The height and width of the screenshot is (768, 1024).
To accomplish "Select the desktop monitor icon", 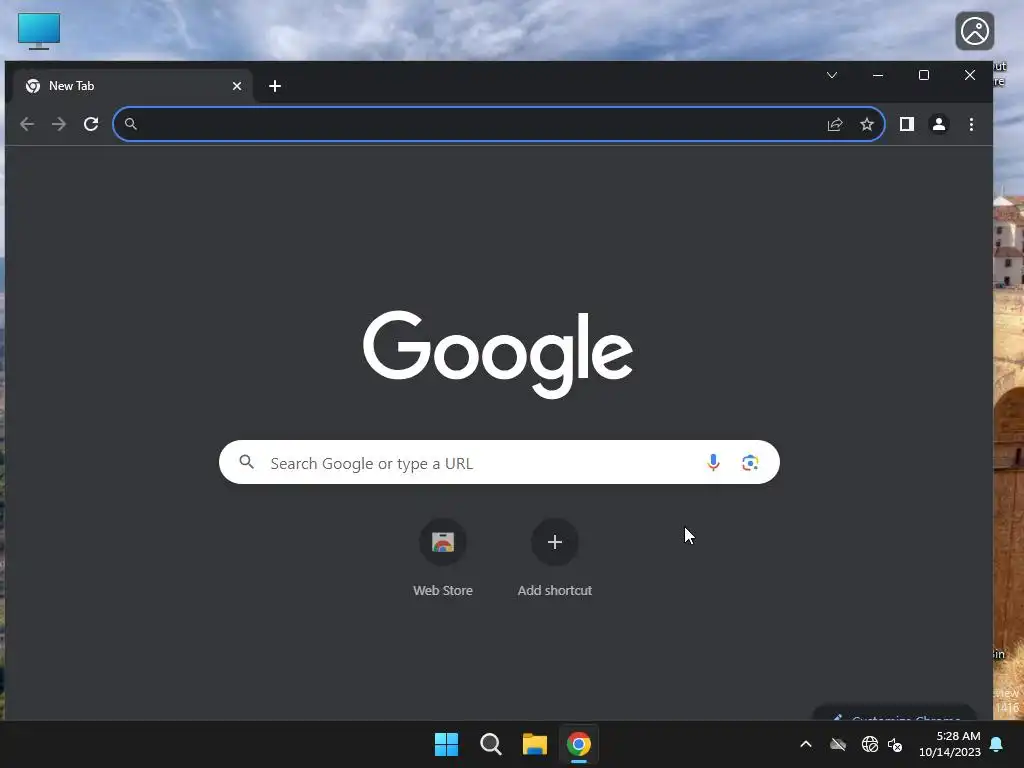I will click(39, 31).
